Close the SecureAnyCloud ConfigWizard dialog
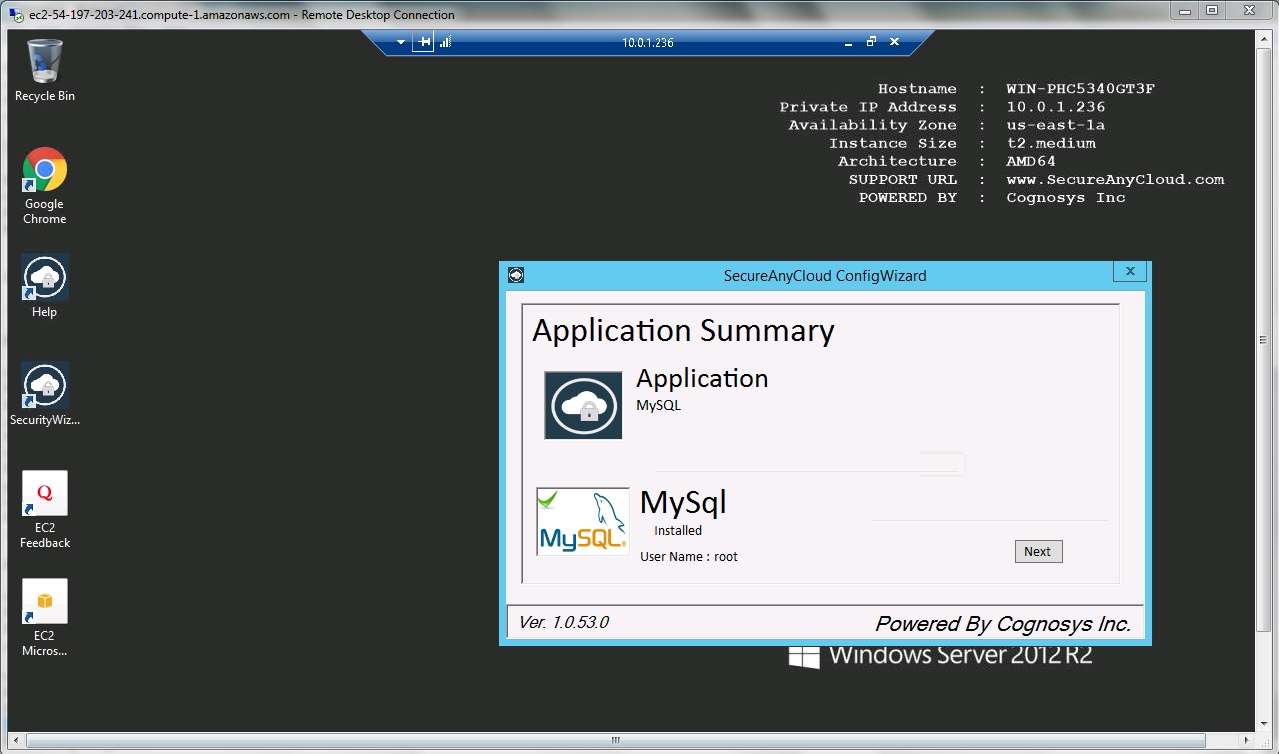Viewport: 1279px width, 754px height. [1130, 272]
